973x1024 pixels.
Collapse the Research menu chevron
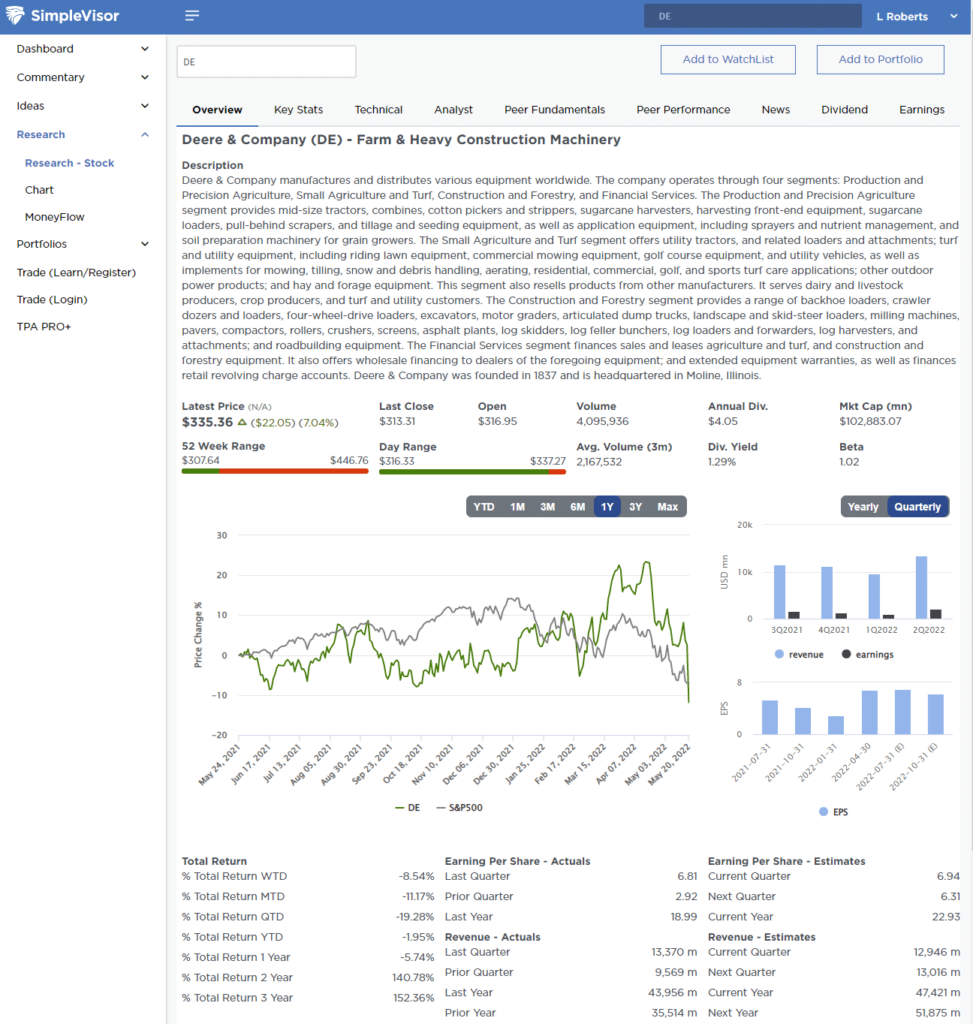(145, 135)
